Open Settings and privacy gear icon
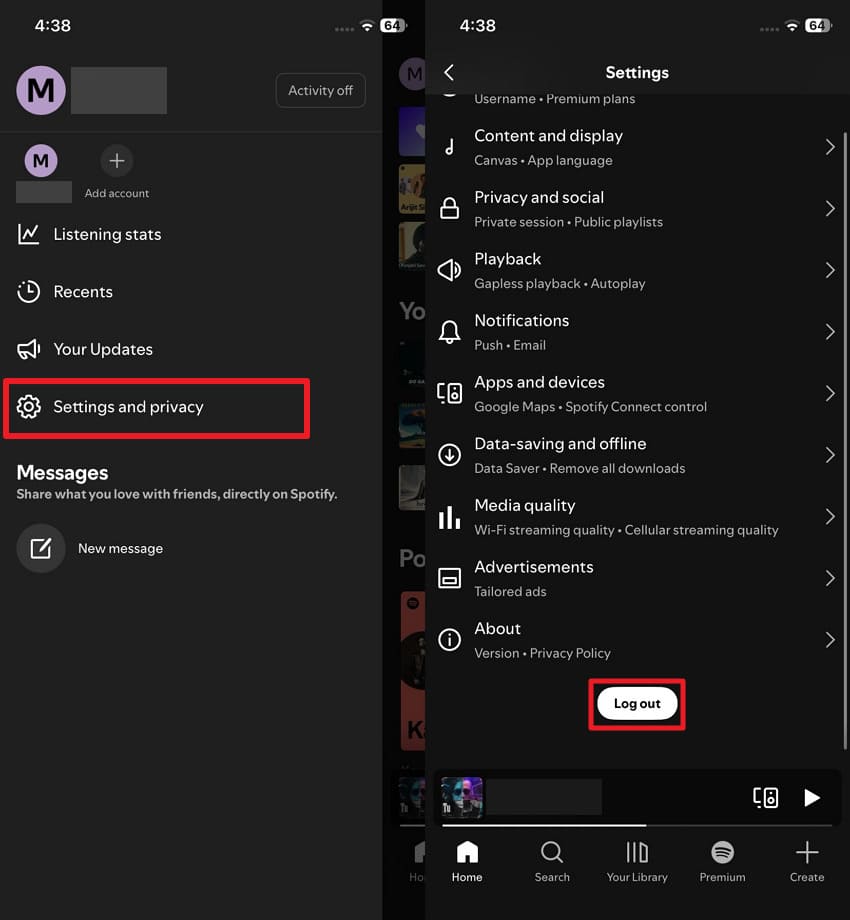Image resolution: width=850 pixels, height=920 pixels. point(29,407)
